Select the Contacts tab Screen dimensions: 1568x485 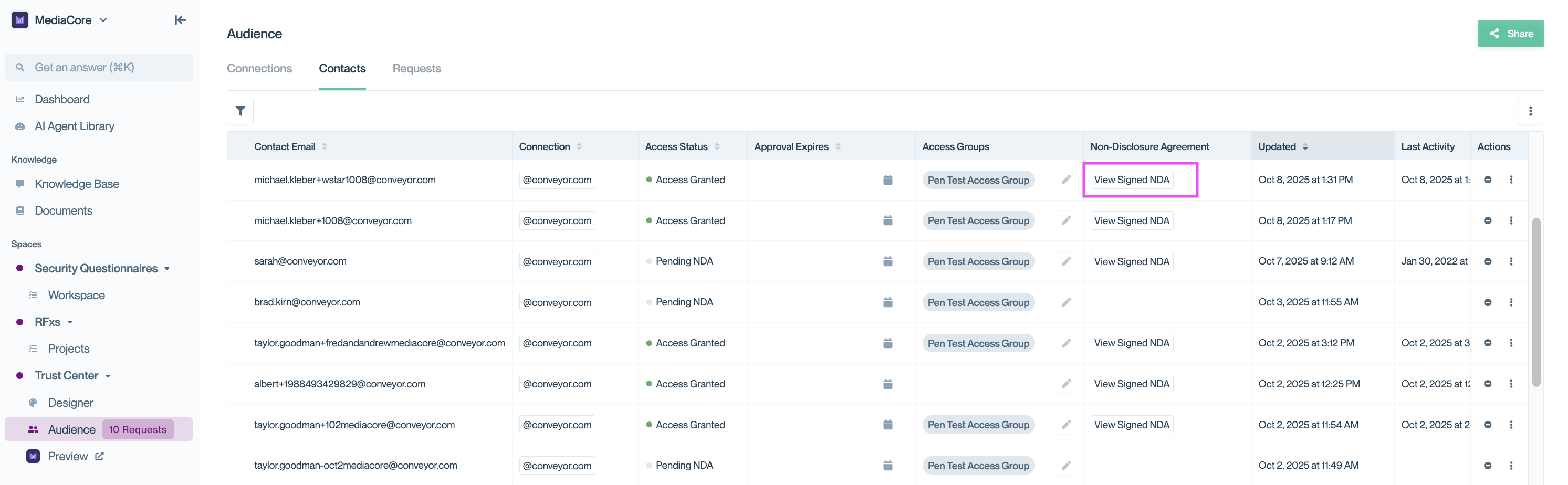[342, 68]
